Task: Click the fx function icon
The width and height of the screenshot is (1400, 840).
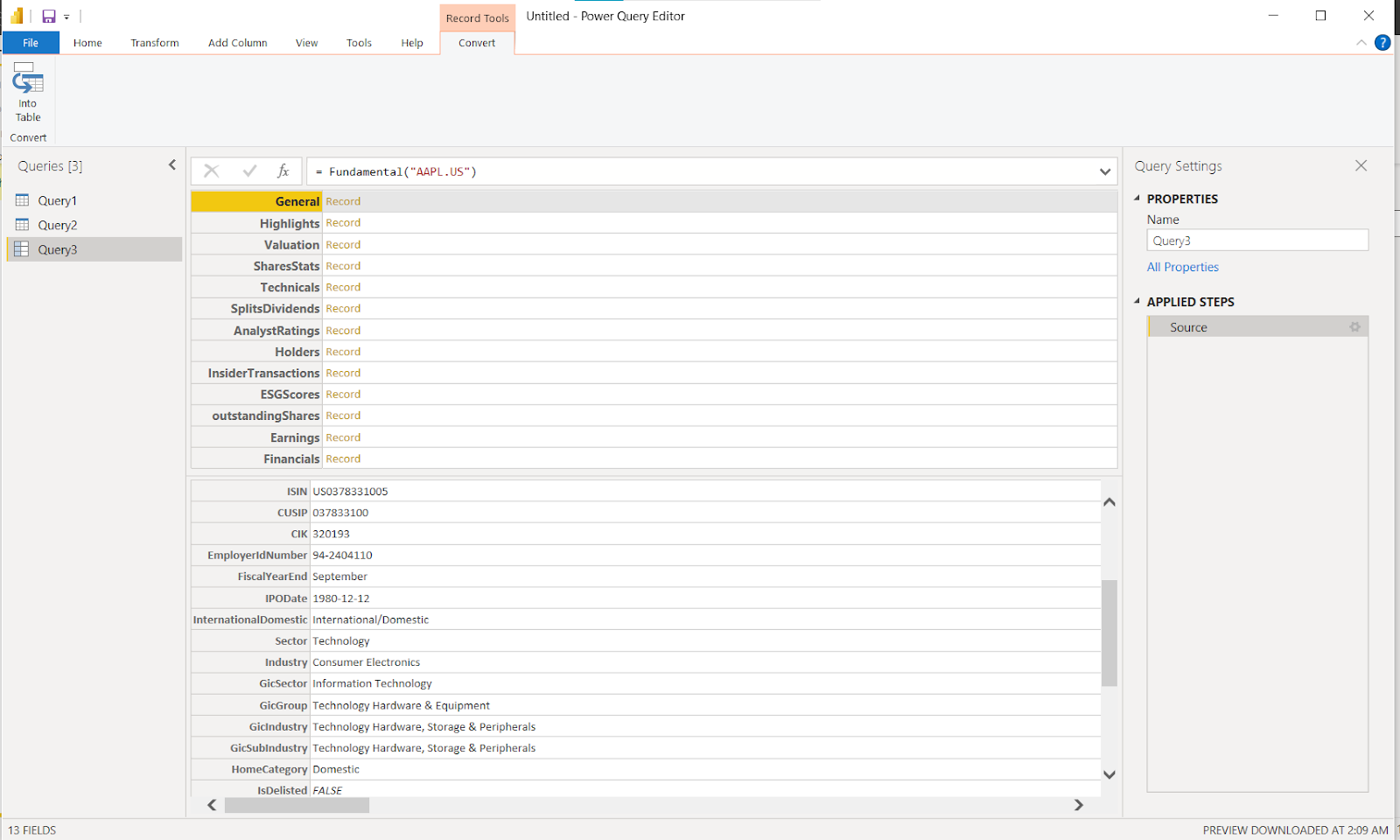Action: [x=283, y=171]
